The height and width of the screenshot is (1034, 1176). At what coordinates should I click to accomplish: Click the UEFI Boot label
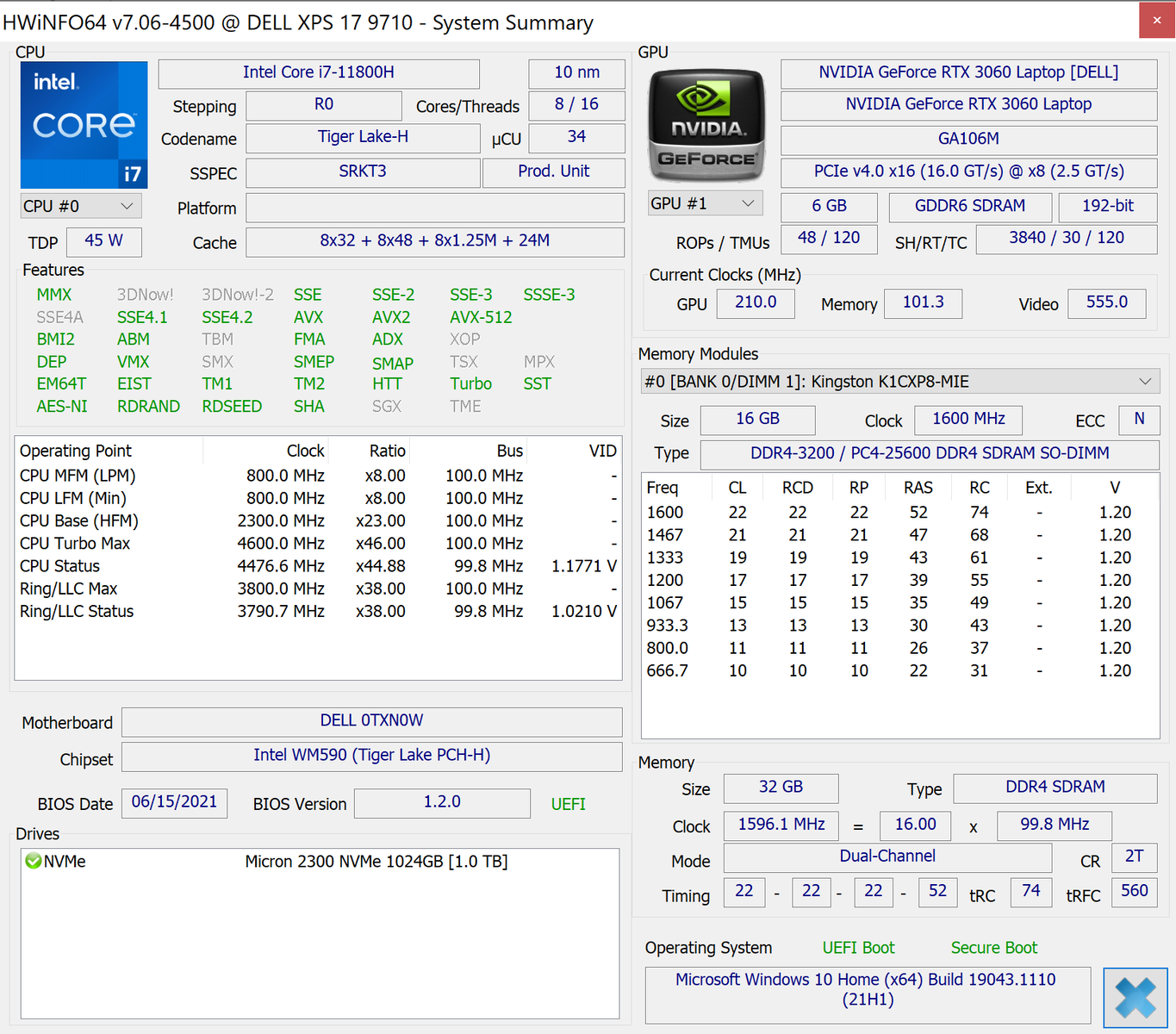(859, 948)
